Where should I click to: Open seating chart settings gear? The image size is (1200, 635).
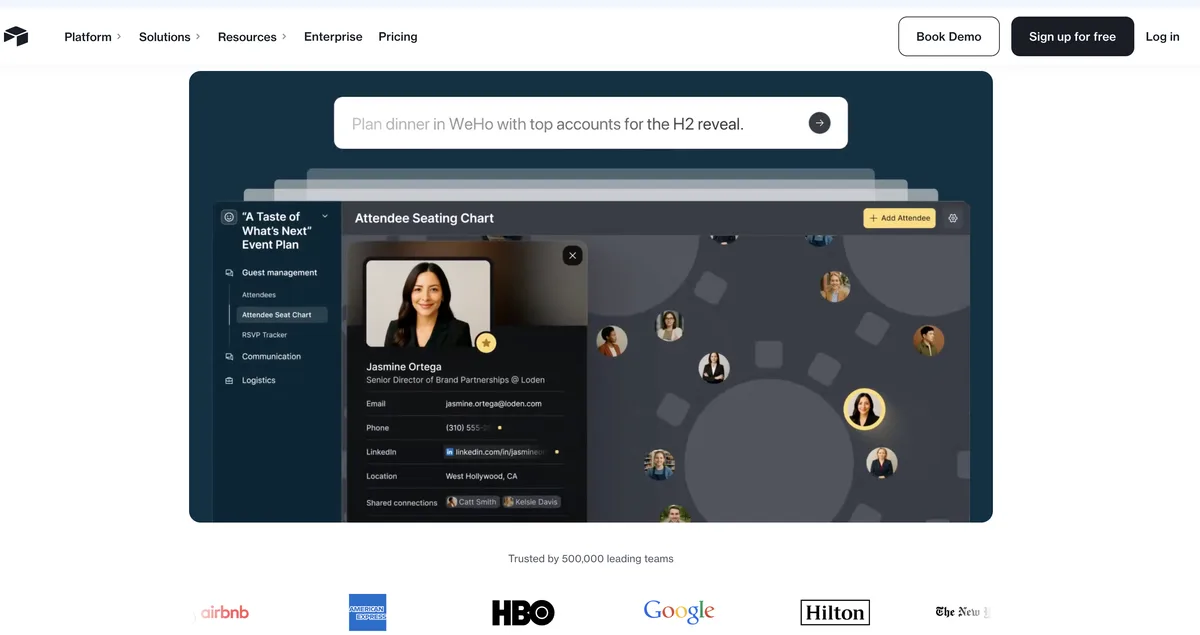pos(953,218)
